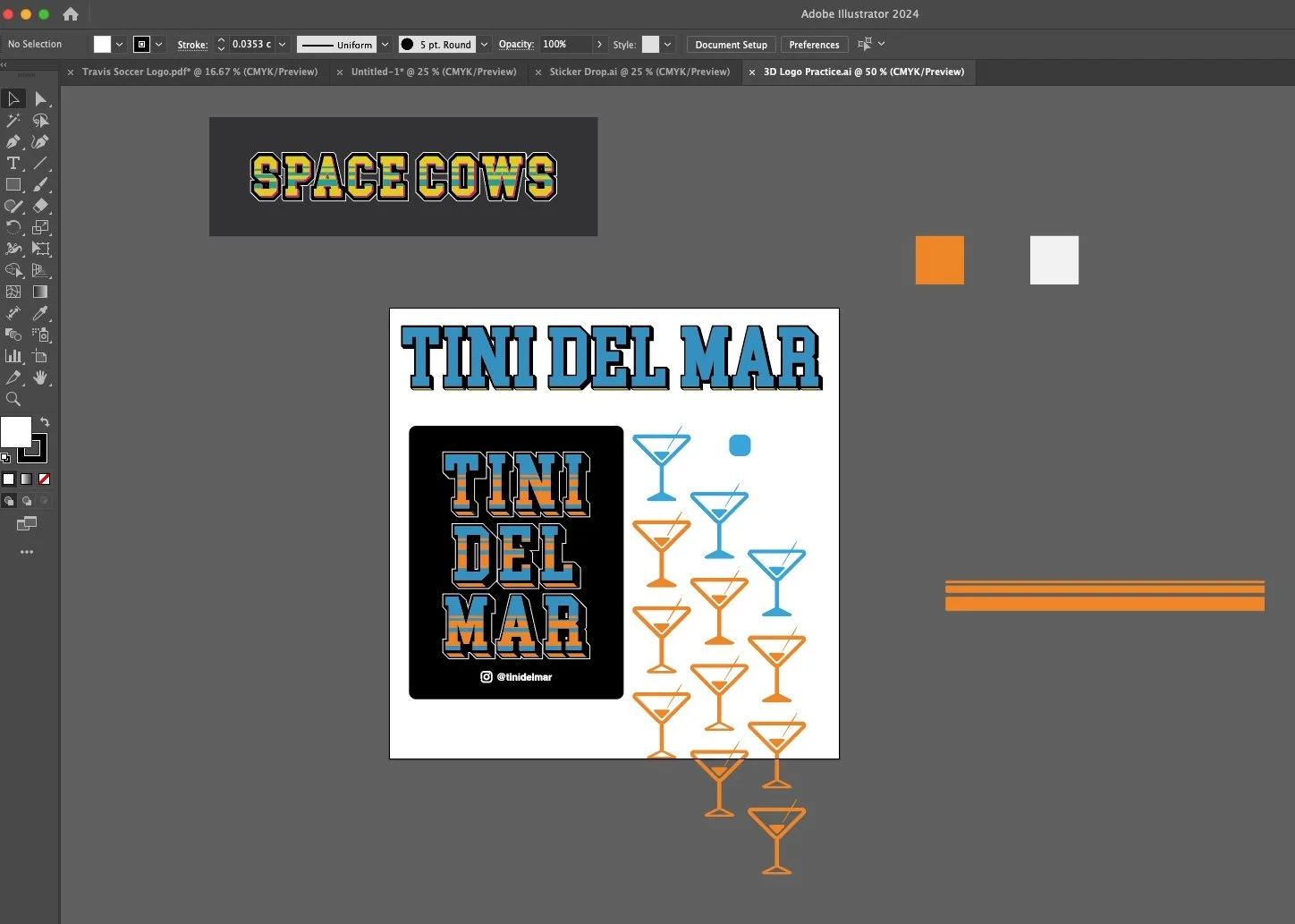Pick the Rectangle tool
1295x924 pixels.
click(13, 185)
